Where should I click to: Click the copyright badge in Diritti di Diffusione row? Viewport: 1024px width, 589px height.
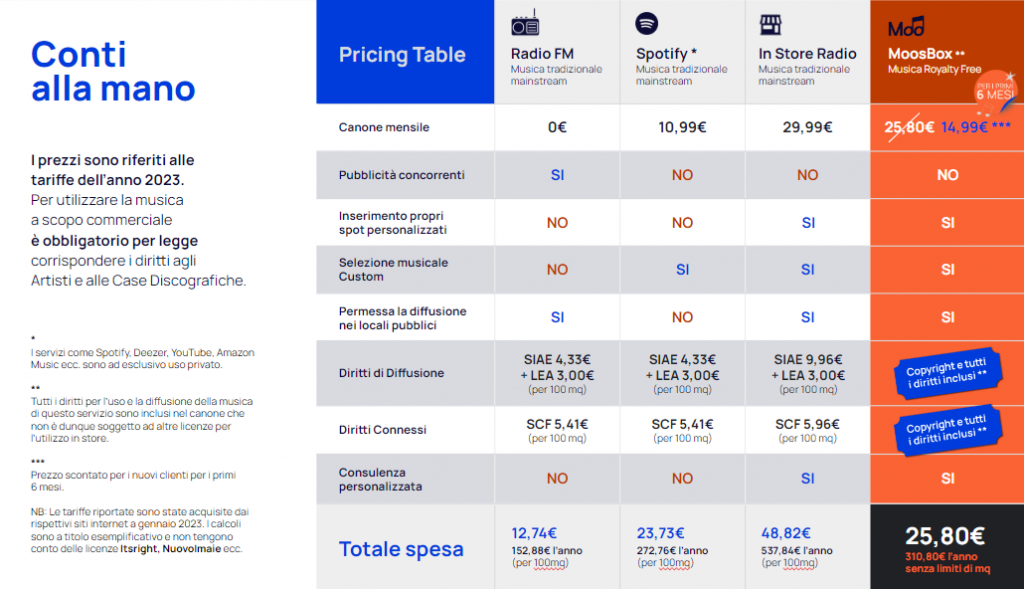946,373
